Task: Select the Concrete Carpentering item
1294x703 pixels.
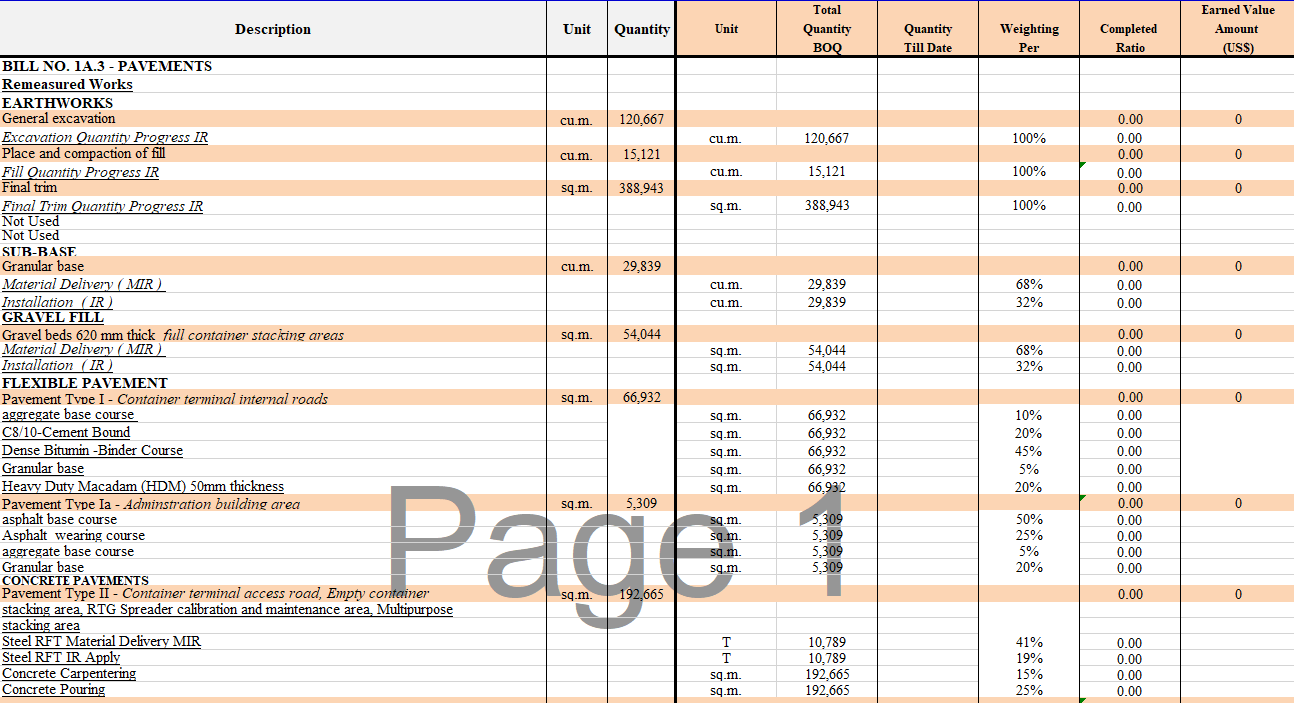Action: click(x=69, y=673)
